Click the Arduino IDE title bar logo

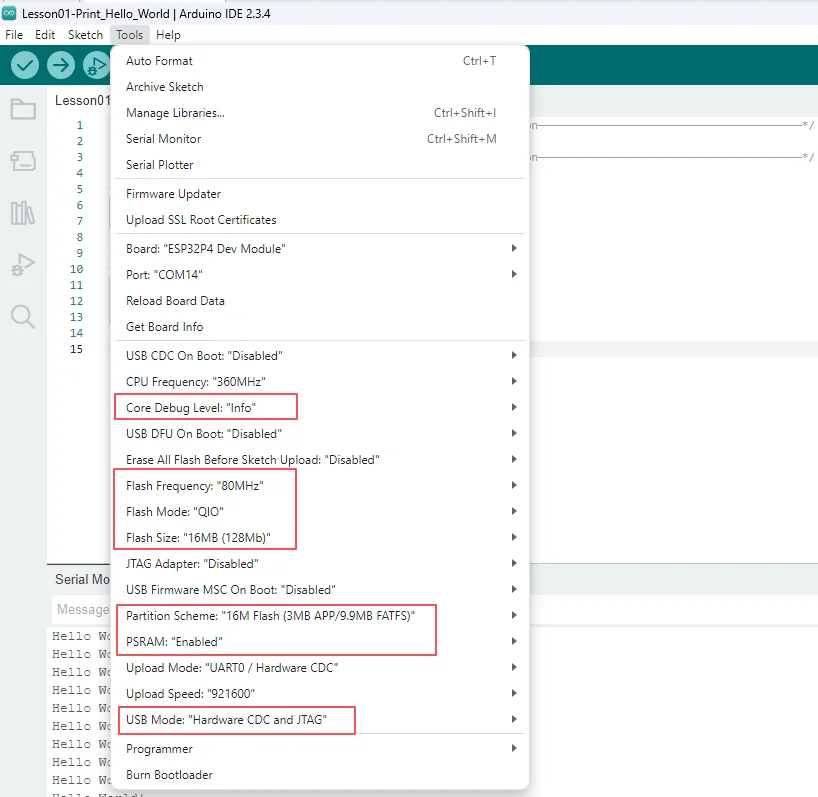(x=9, y=14)
